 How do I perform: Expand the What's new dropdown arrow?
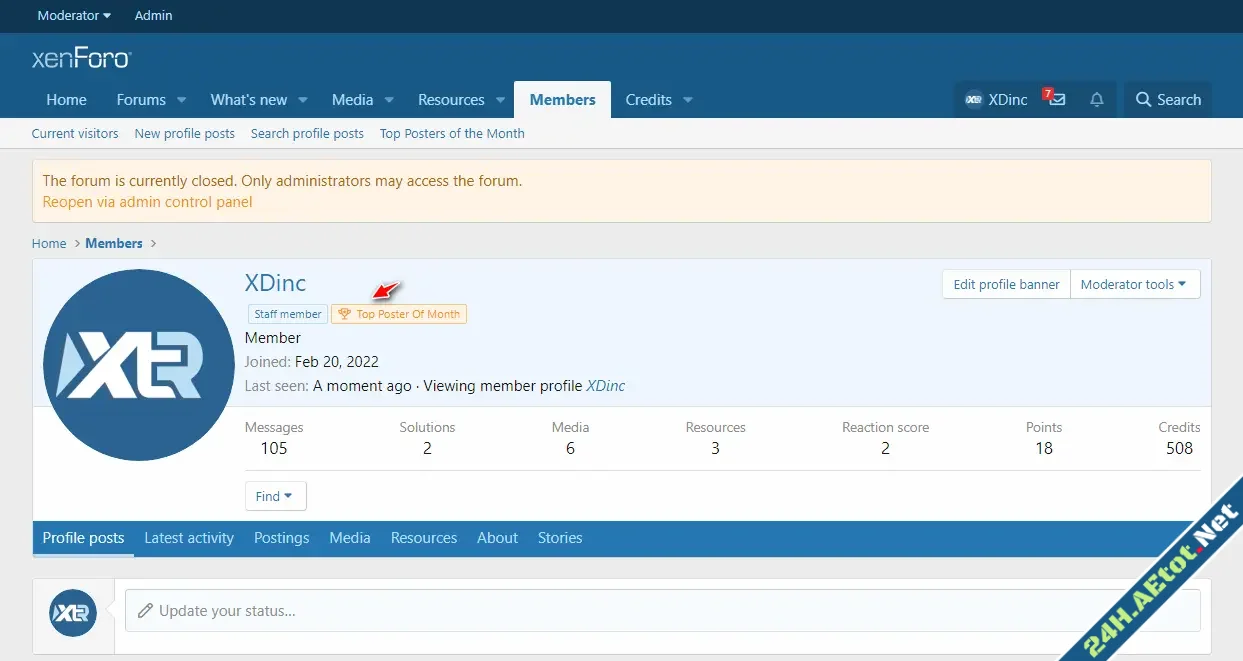tap(303, 100)
